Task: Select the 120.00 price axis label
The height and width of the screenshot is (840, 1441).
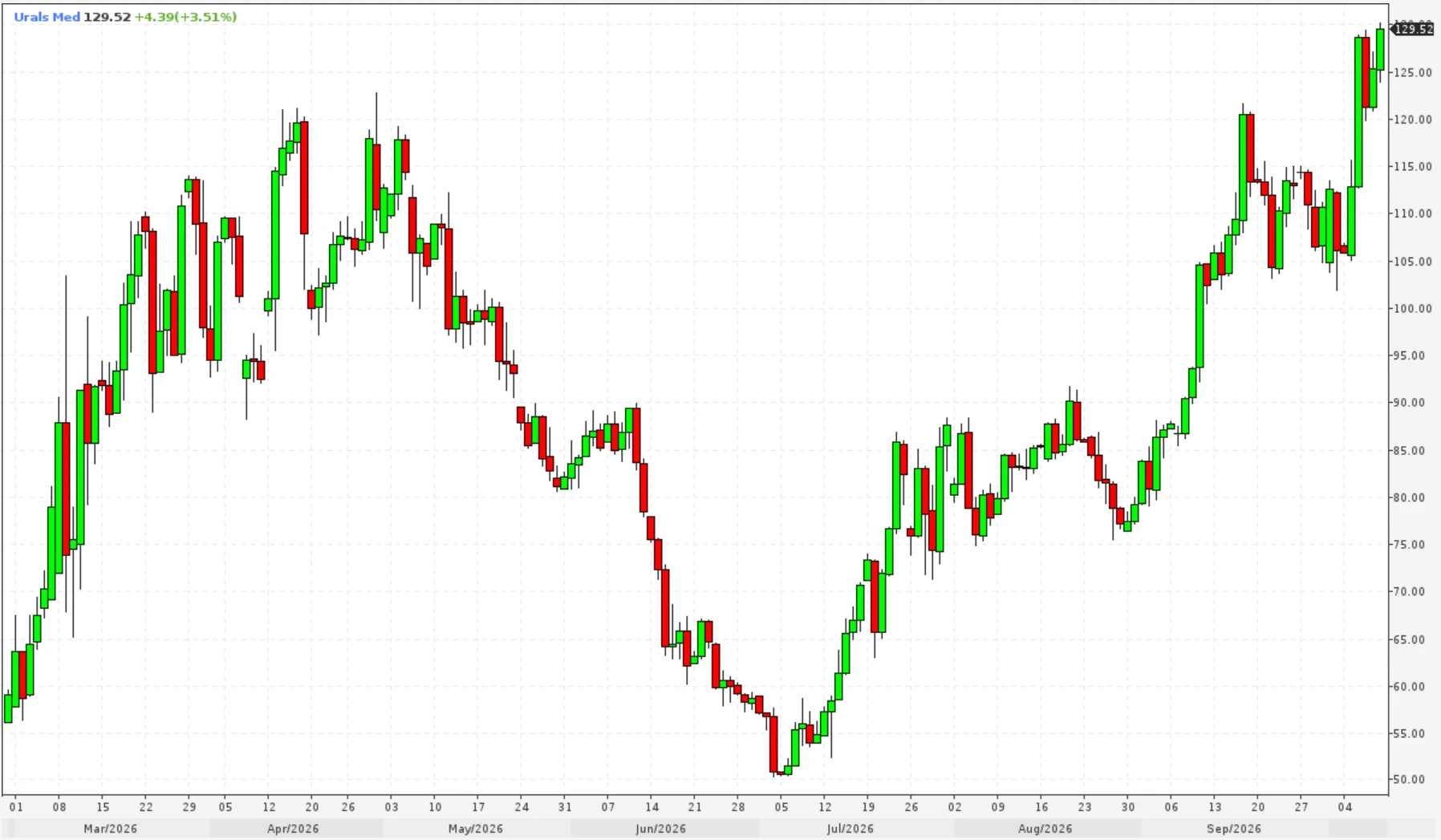Action: (x=1413, y=120)
